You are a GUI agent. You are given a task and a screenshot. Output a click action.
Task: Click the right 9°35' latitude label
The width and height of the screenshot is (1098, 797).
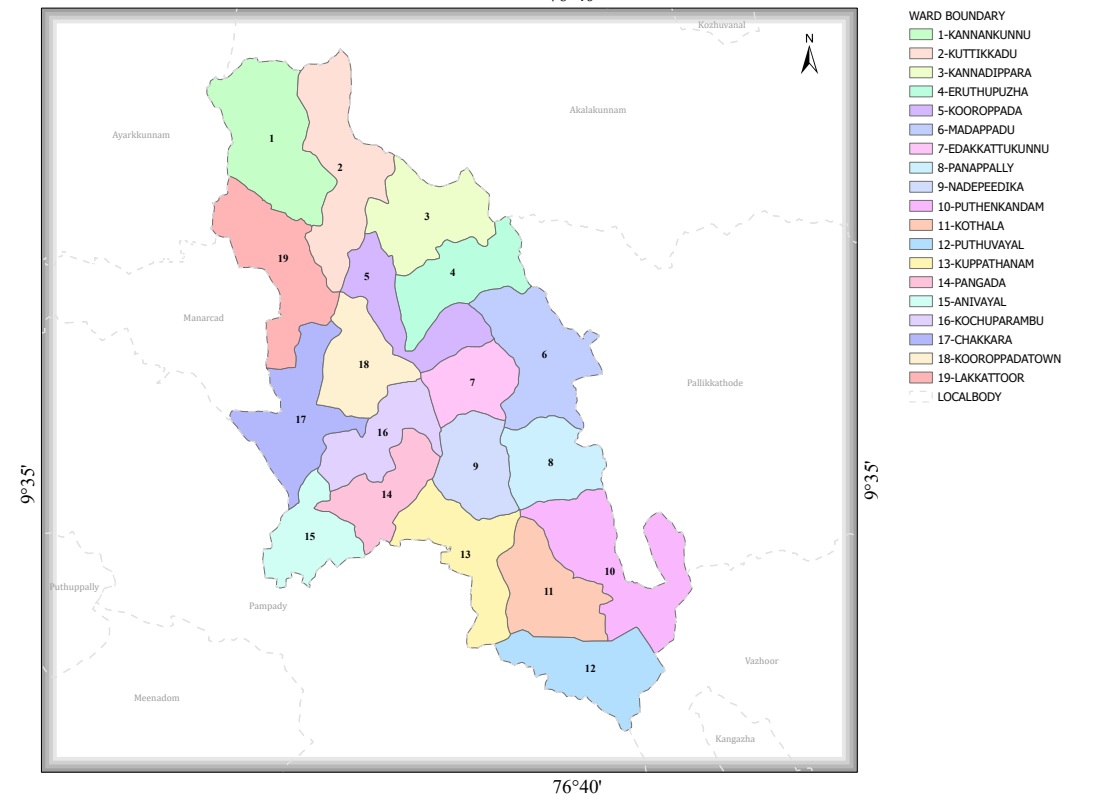870,480
